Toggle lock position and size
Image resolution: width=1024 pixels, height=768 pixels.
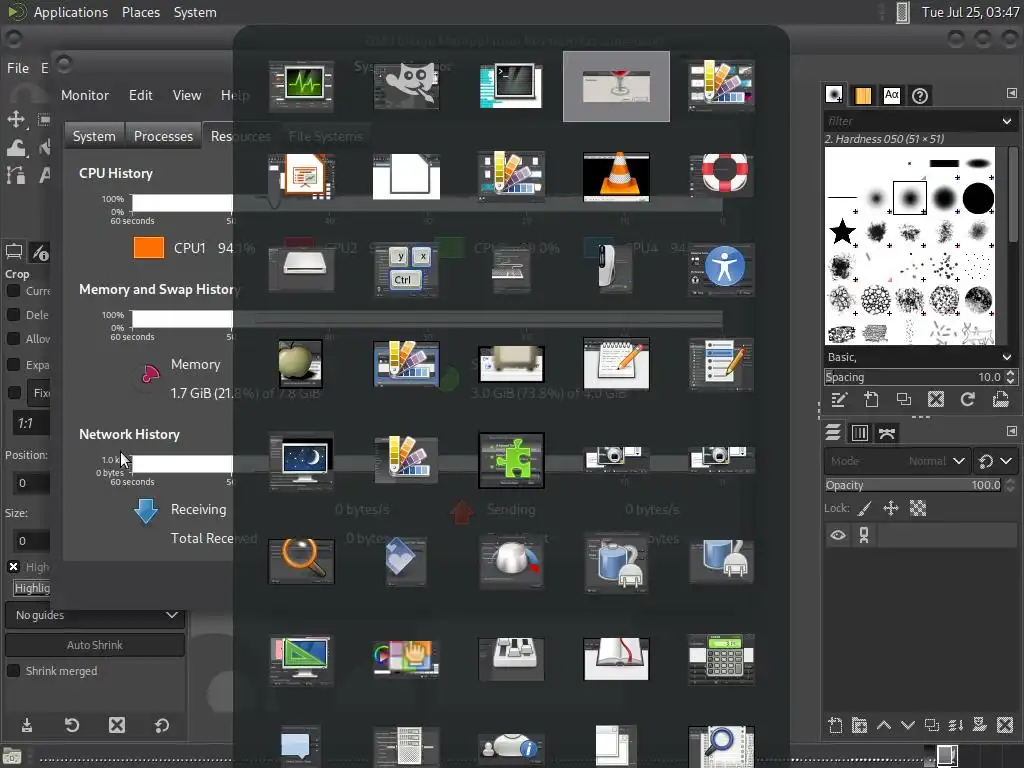pos(891,508)
